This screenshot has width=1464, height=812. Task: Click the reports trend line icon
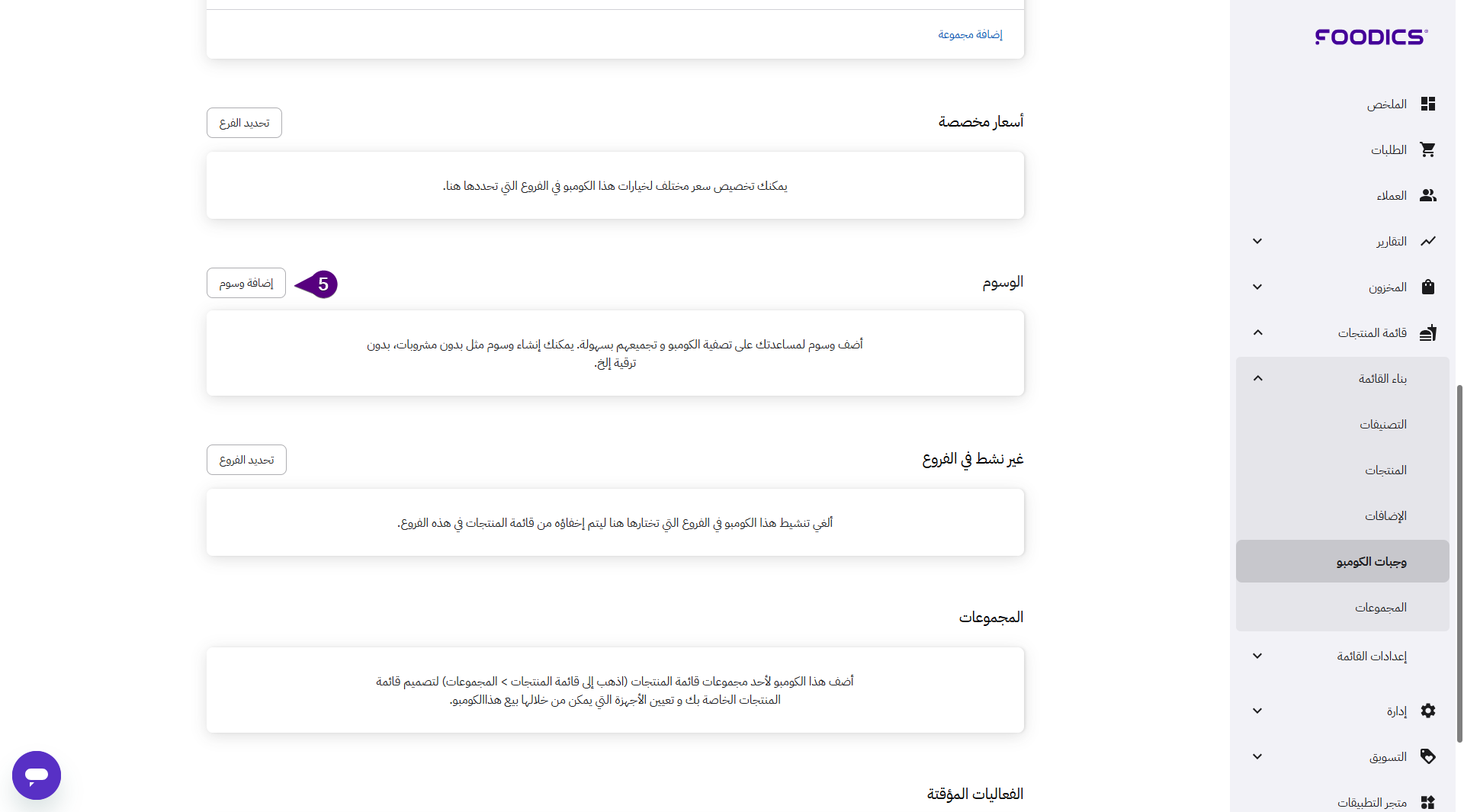[x=1427, y=242]
